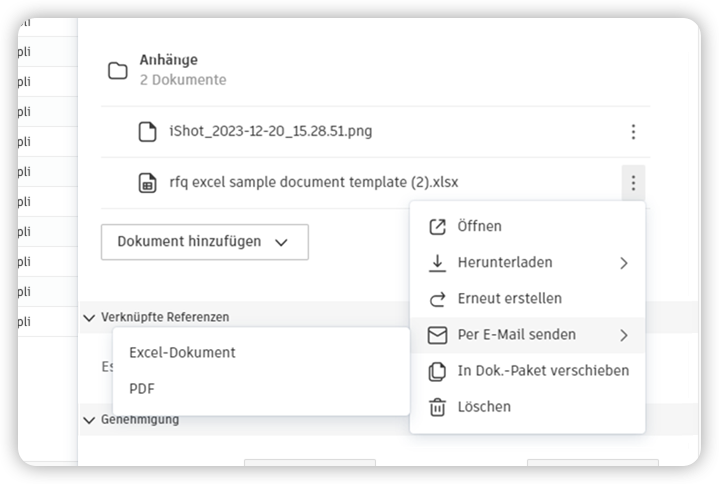Open the rfq excel sample document template
719x484 pixels.
pos(314,183)
